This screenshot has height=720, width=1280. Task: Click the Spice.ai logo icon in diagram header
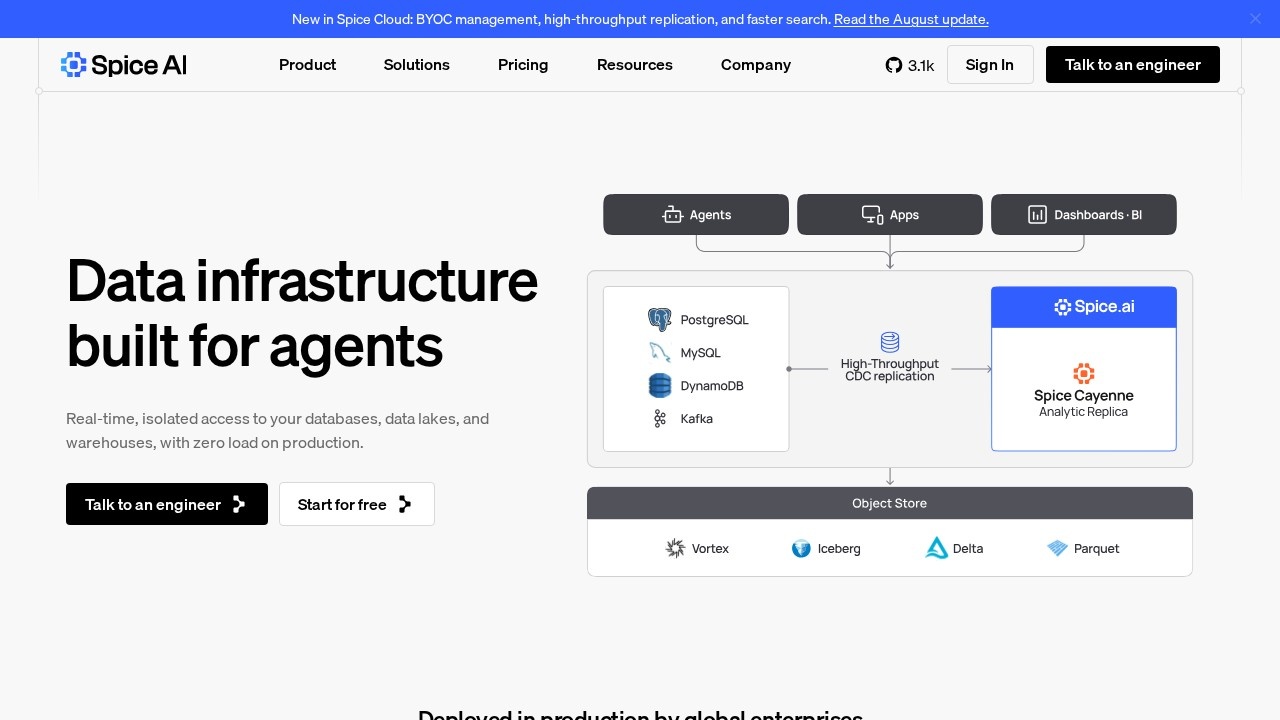(x=1062, y=307)
